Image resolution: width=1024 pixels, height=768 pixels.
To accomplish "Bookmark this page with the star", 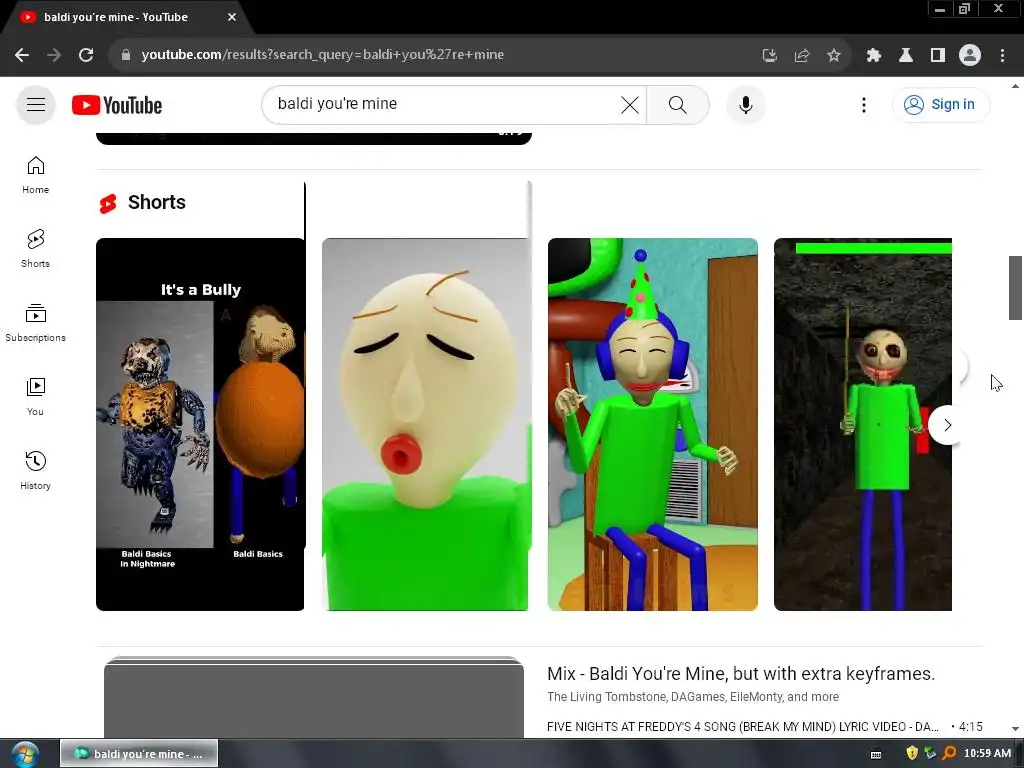I will pos(834,56).
